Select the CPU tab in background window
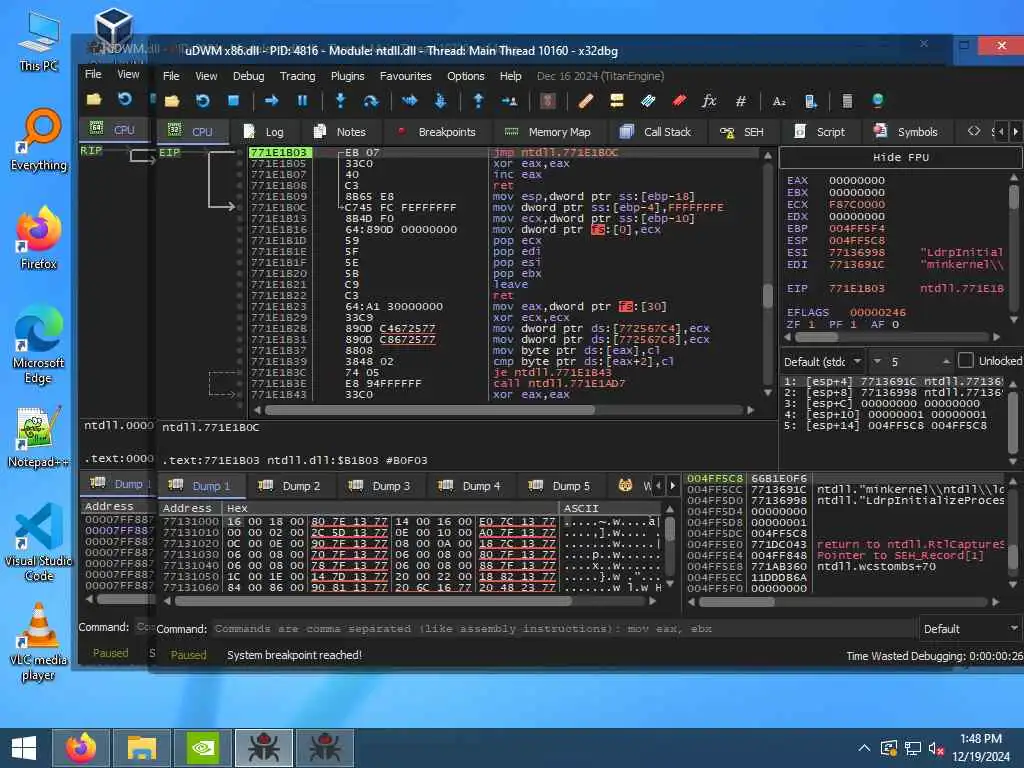This screenshot has height=768, width=1024. [x=114, y=129]
